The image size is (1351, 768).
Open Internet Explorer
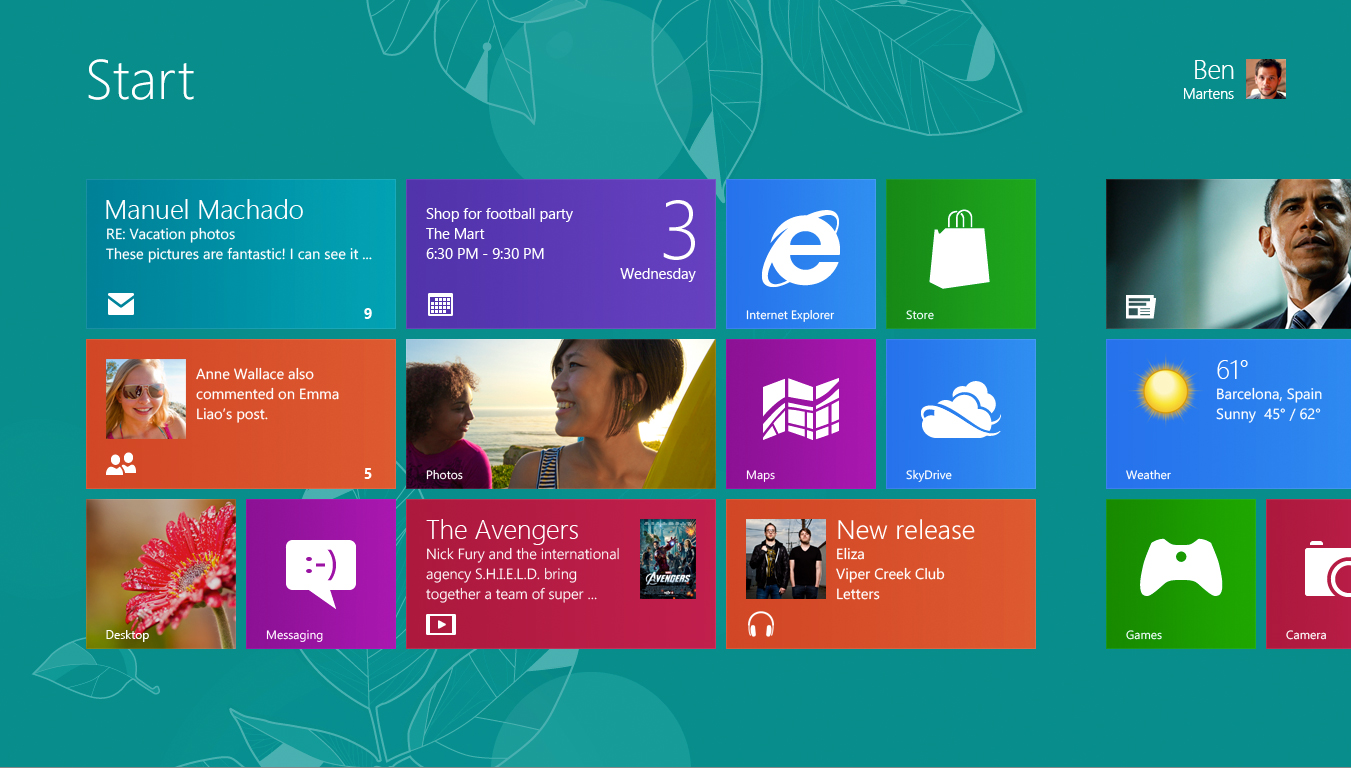[x=800, y=253]
